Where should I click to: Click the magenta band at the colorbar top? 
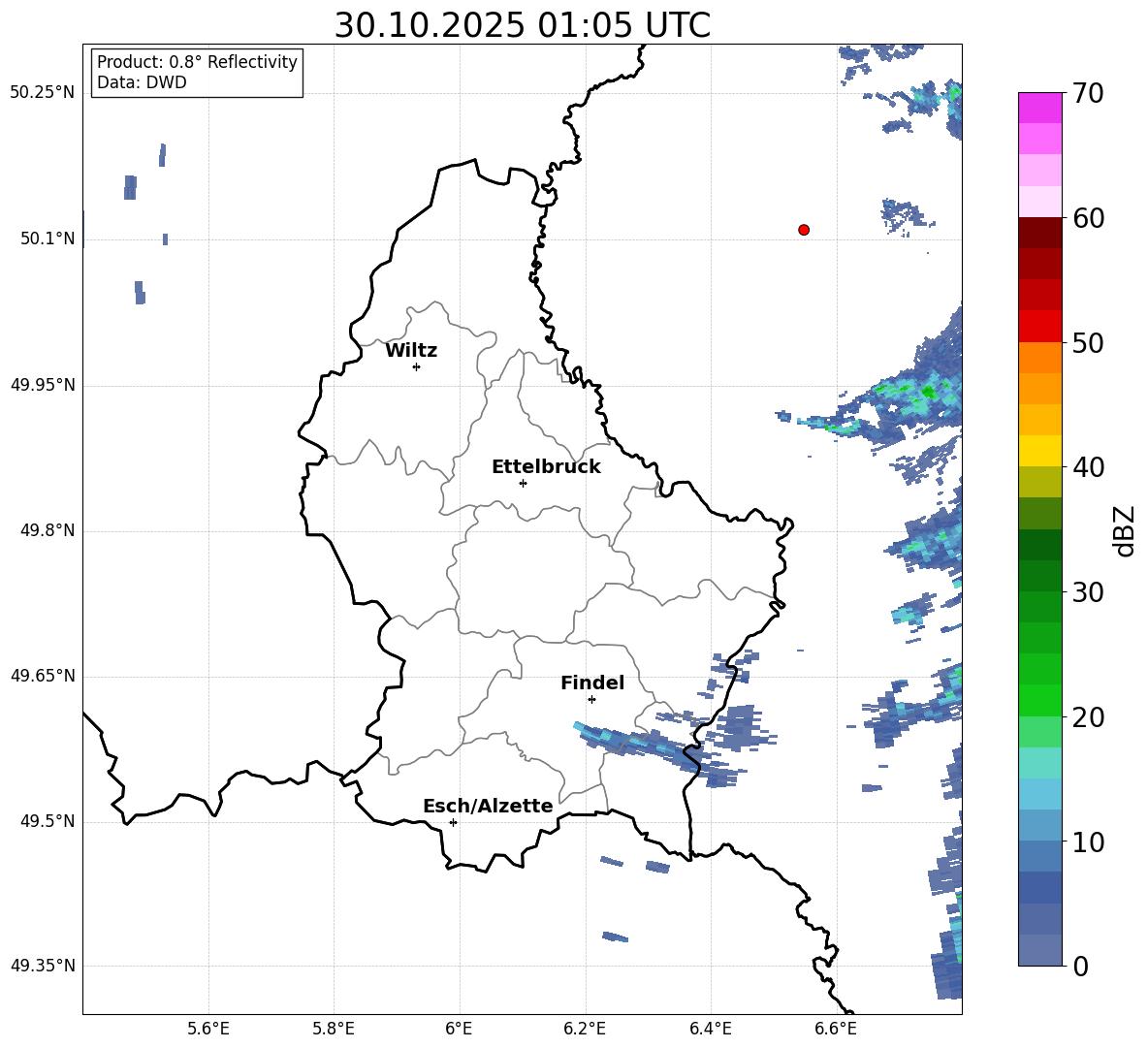click(x=1039, y=108)
